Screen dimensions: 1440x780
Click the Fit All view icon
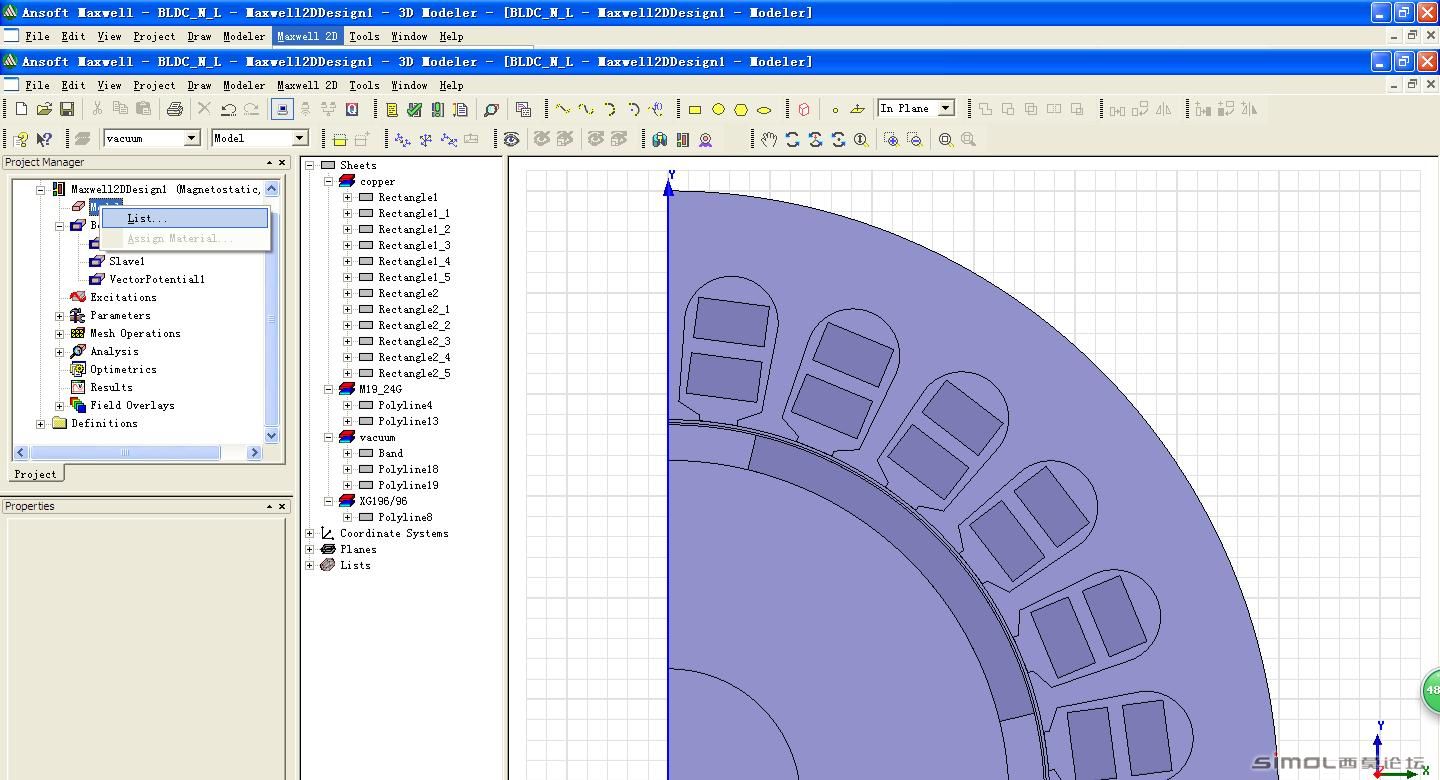(x=946, y=140)
